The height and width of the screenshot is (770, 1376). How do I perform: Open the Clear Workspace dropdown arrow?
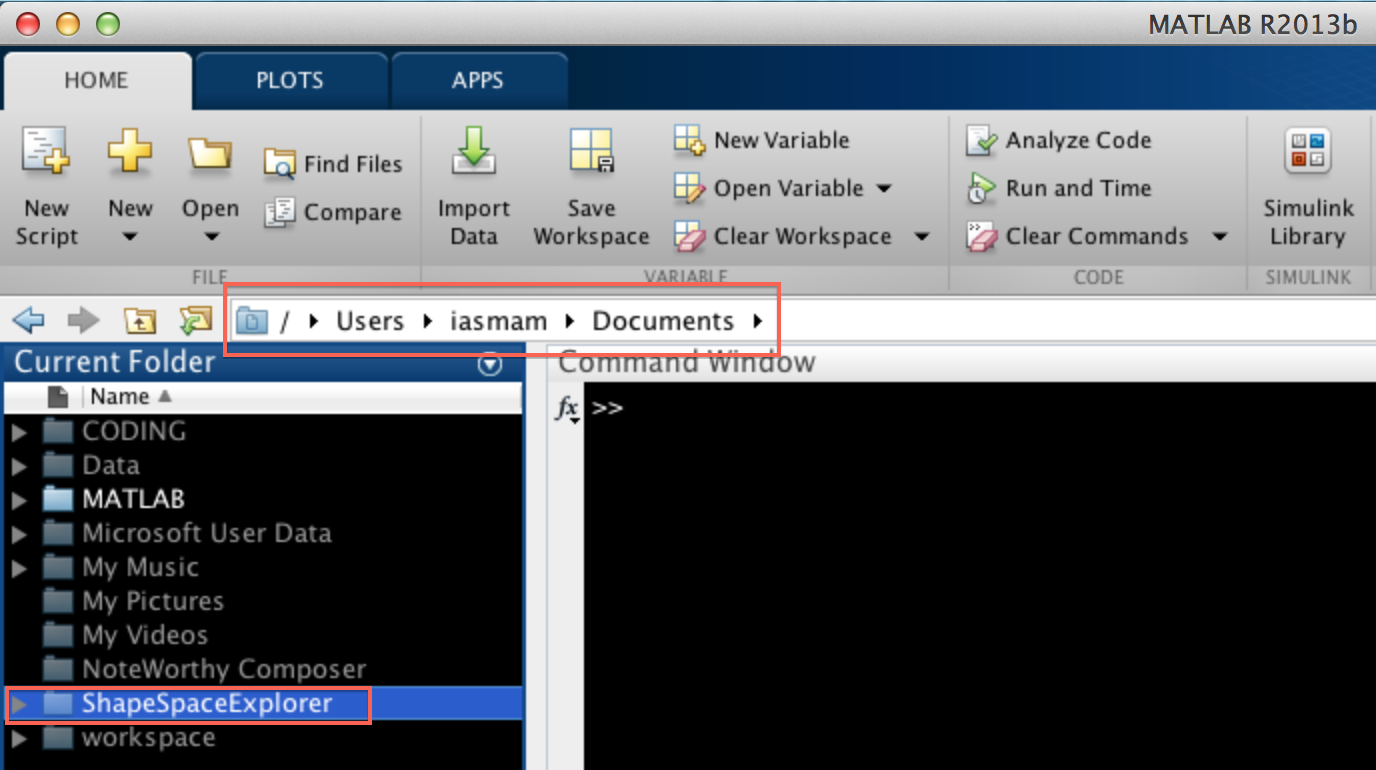[922, 237]
